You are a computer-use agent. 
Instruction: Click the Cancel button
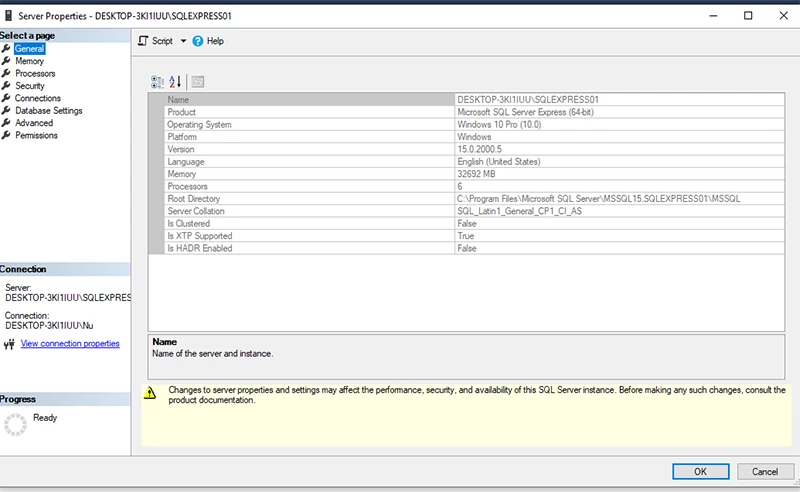[765, 472]
